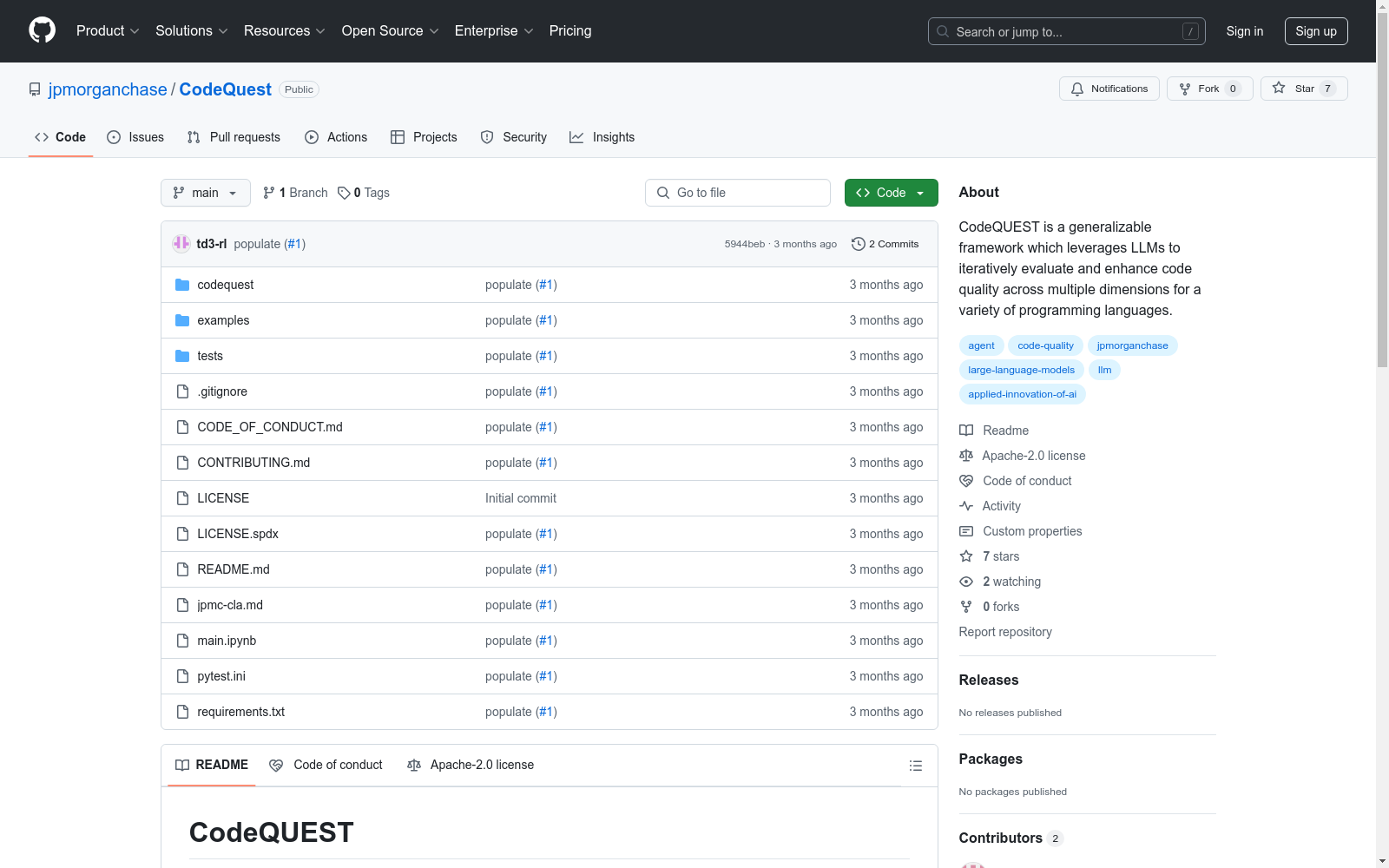1389x868 pixels.
Task: Expand the Open Source menu
Action: (391, 30)
